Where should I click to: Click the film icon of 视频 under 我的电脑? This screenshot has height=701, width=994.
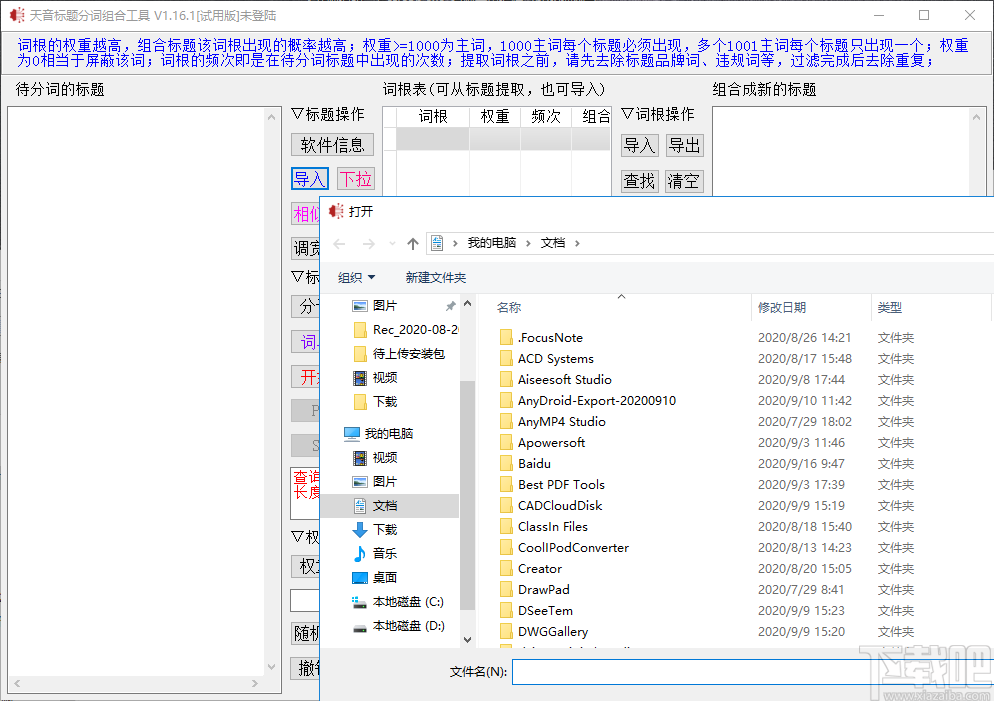[x=359, y=458]
